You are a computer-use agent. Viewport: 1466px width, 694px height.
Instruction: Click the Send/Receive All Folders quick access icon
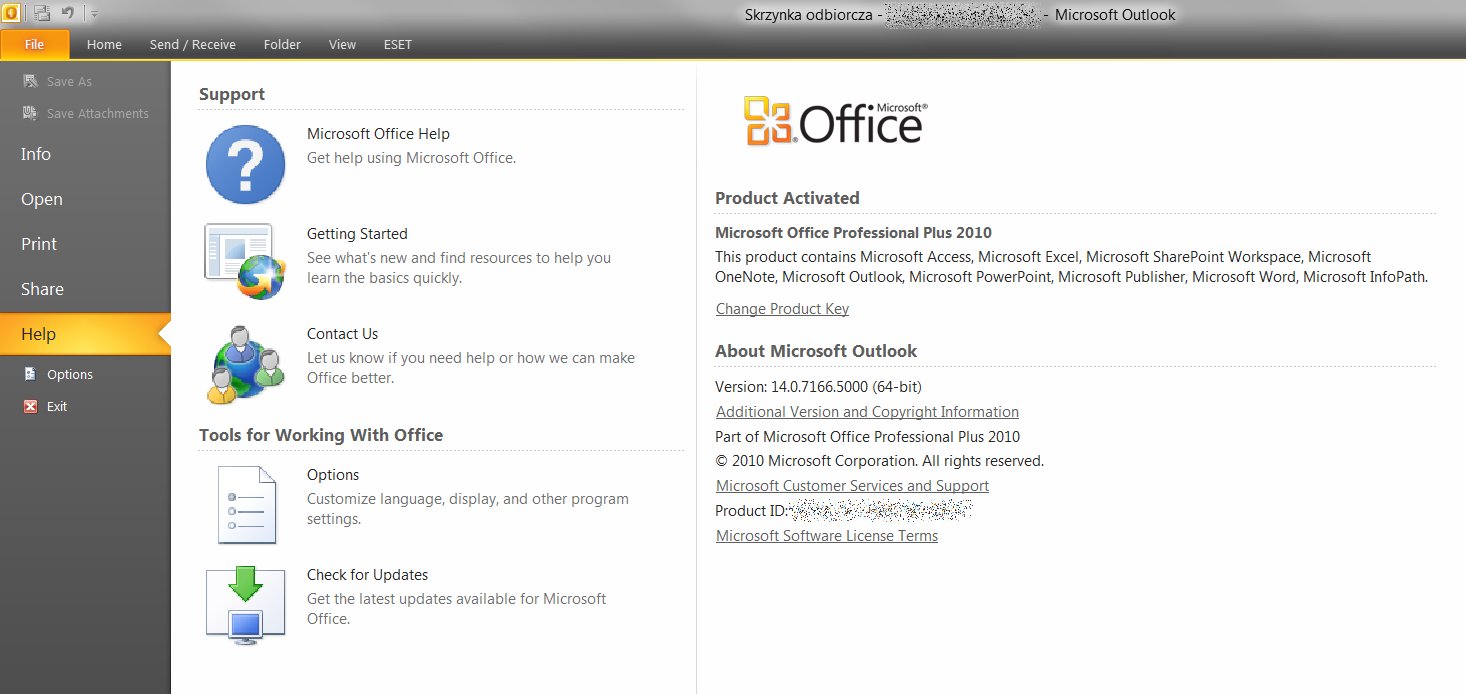(42, 14)
